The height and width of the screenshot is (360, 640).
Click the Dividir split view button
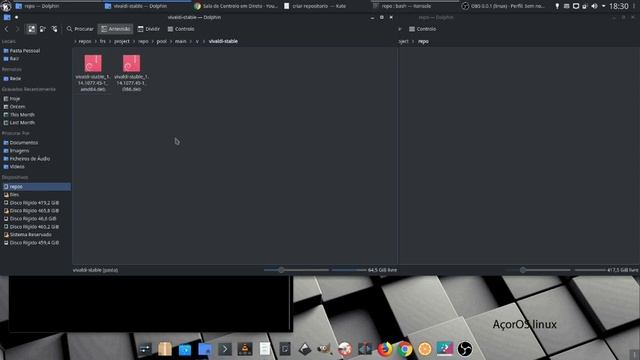click(149, 29)
